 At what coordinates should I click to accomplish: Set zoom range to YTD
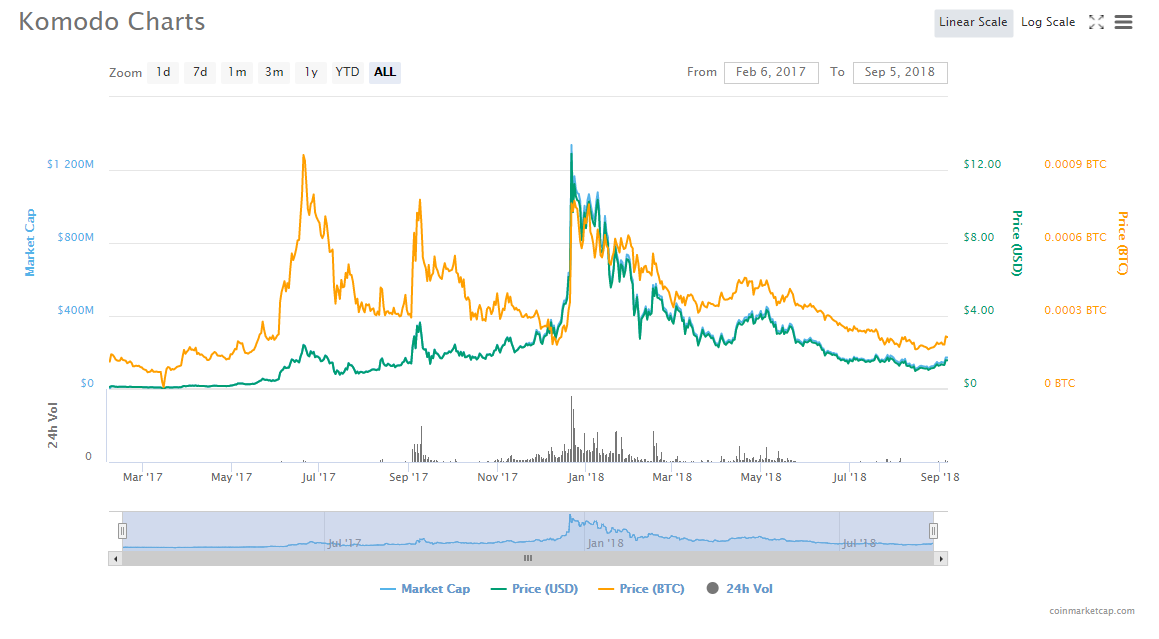tap(347, 72)
